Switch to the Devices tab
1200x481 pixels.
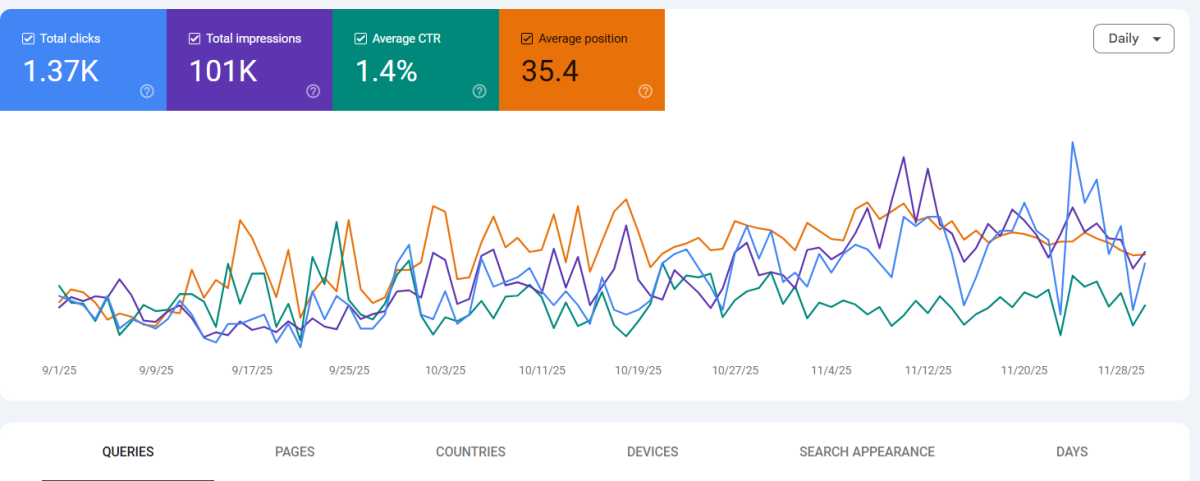click(x=652, y=452)
